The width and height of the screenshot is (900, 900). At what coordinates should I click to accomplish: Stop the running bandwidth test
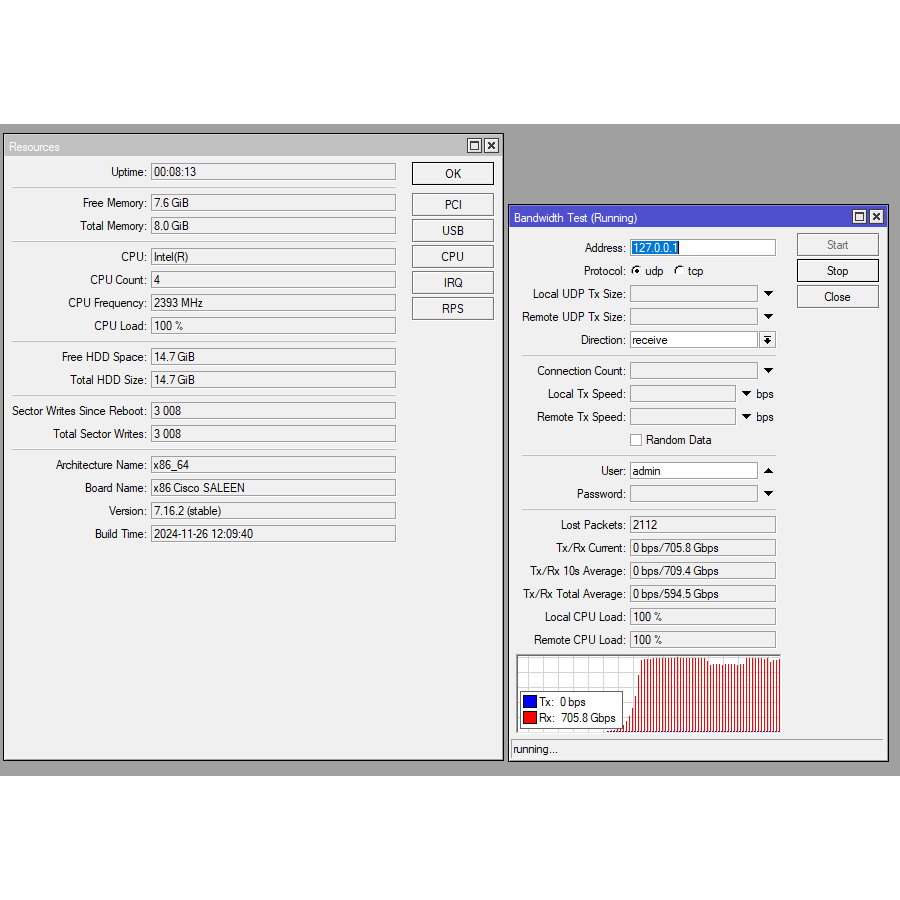(x=837, y=271)
